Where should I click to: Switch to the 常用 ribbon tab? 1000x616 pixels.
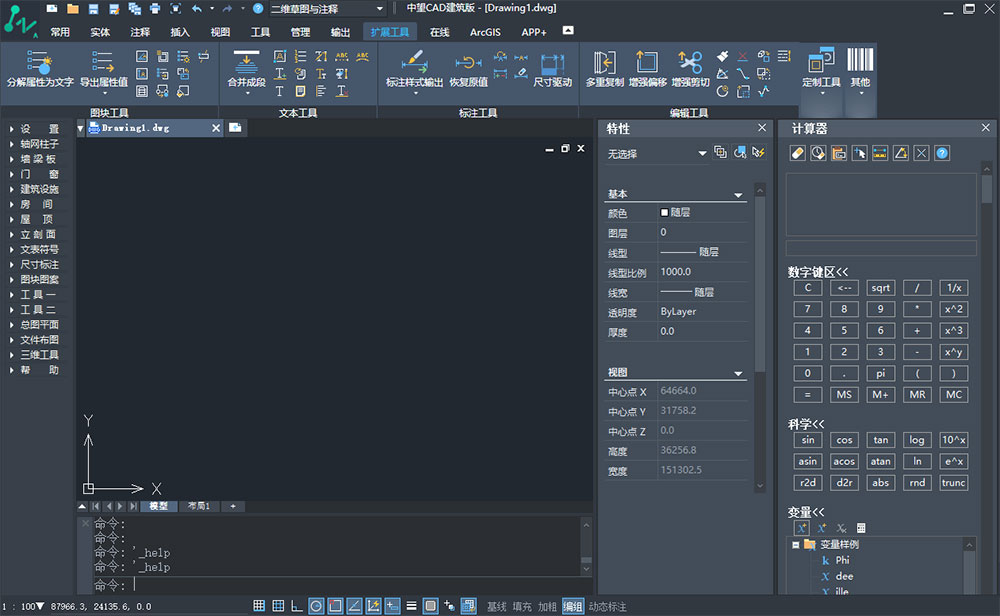59,31
